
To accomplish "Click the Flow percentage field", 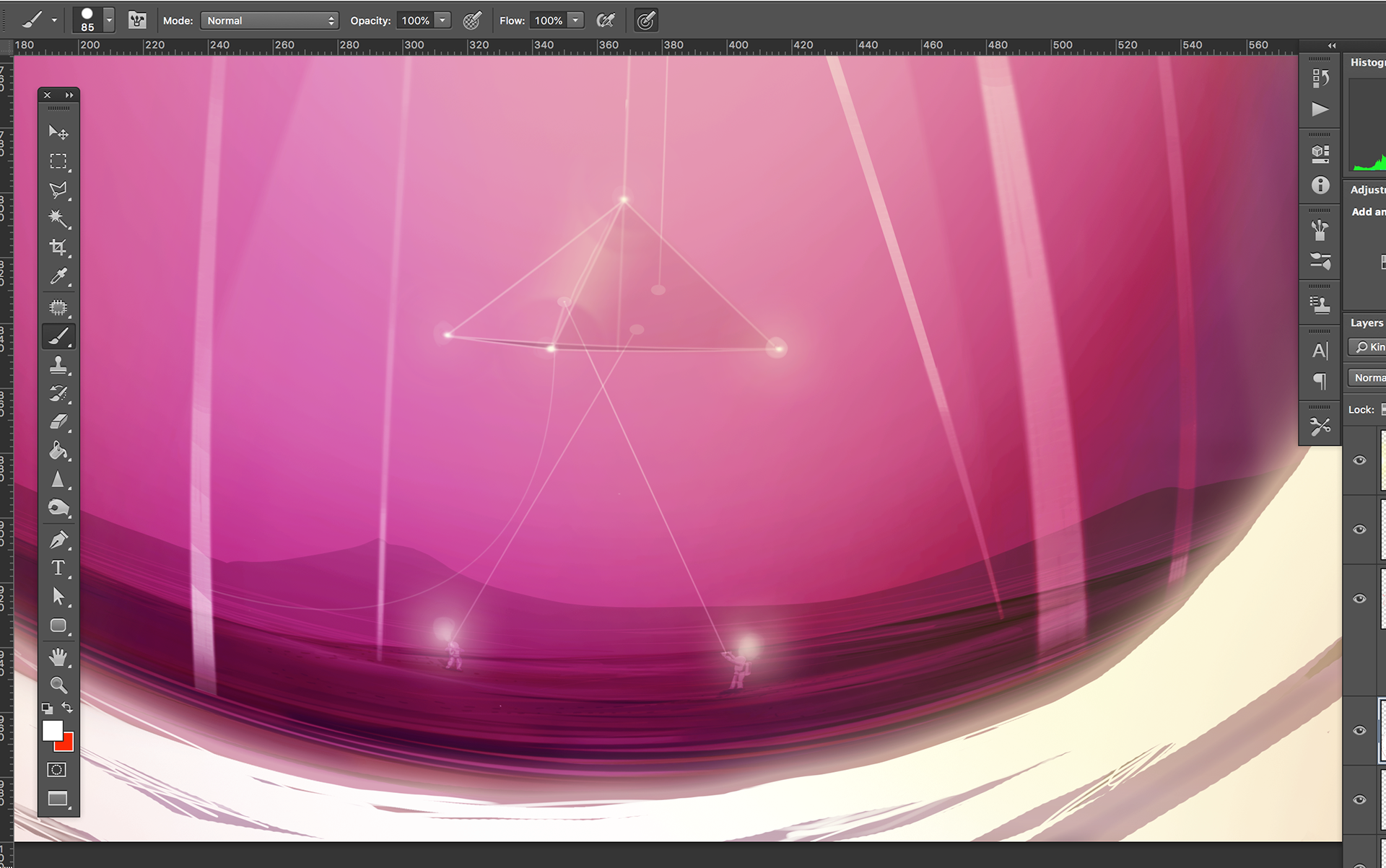I will (x=549, y=20).
